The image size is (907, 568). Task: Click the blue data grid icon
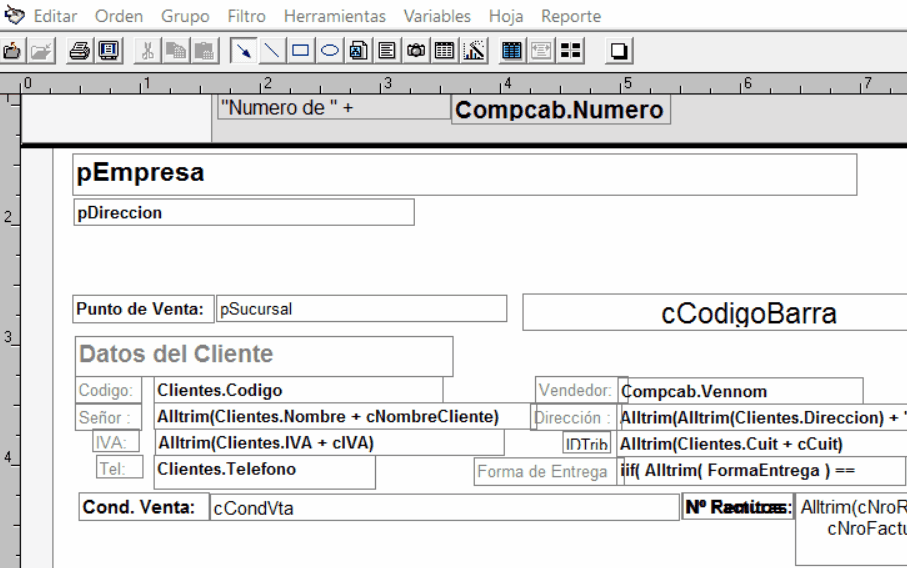point(512,51)
